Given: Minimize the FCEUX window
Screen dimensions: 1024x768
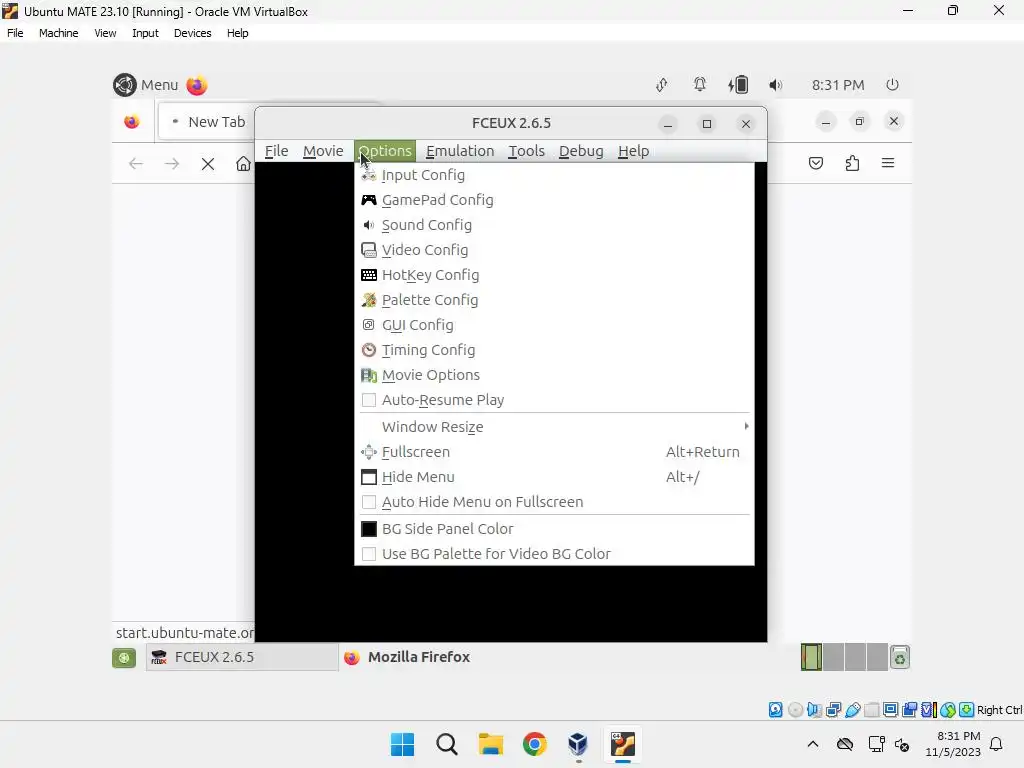Looking at the screenshot, I should pos(667,124).
